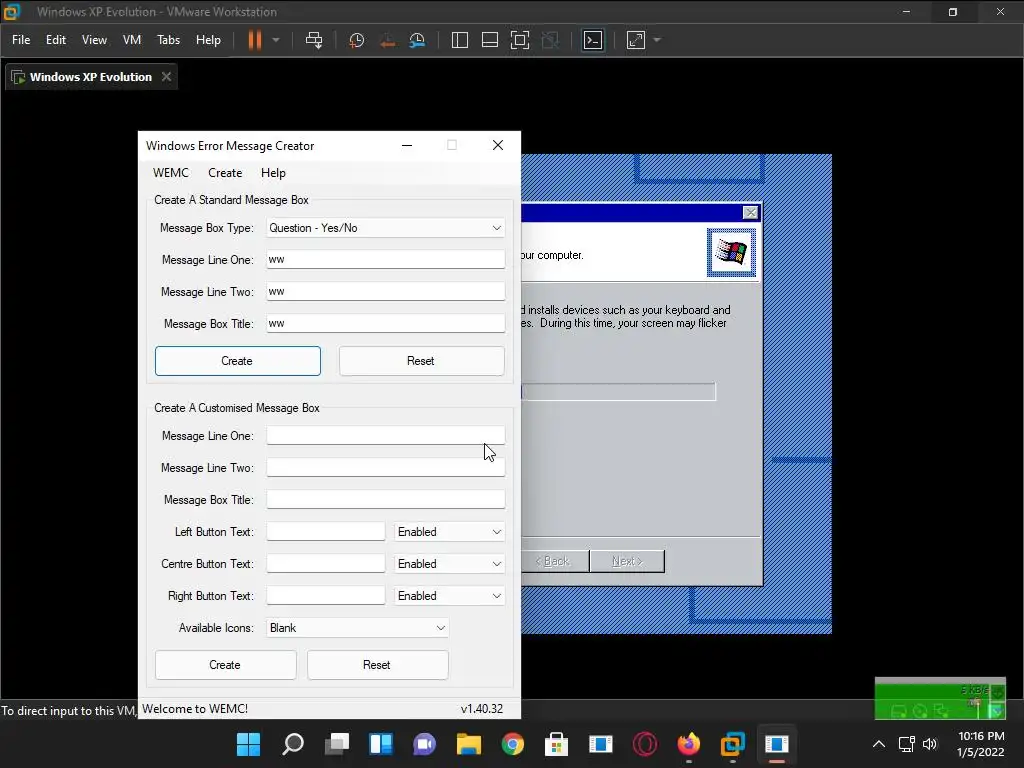The height and width of the screenshot is (768, 1024).
Task: Click the Left Button Text field
Action: pyautogui.click(x=325, y=532)
